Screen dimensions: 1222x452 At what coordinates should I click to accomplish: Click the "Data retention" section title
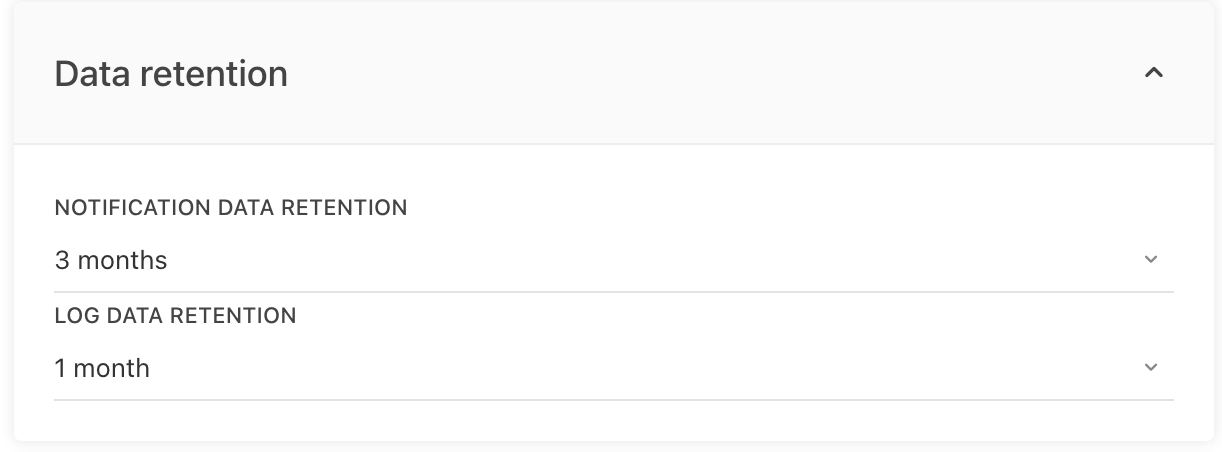click(x=171, y=74)
